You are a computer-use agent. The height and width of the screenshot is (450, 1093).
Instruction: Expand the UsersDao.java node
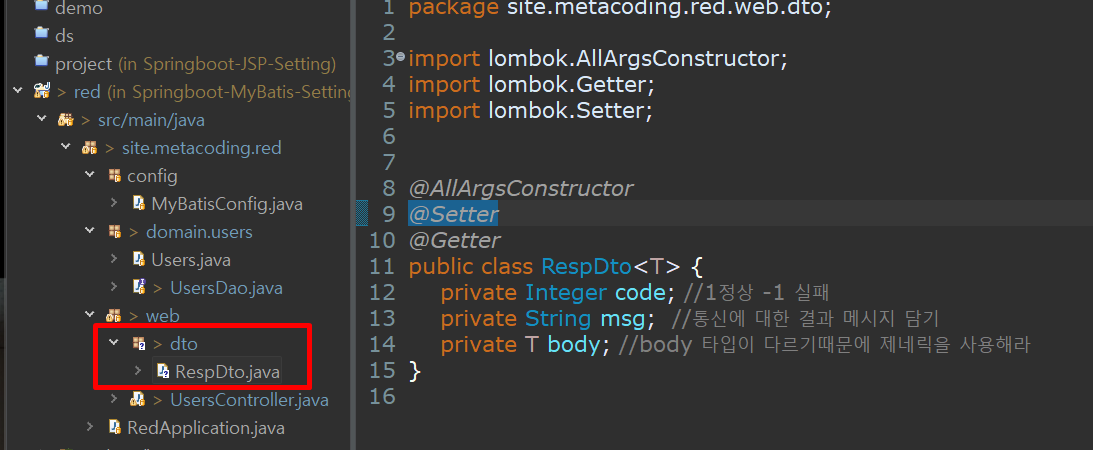coord(114,286)
